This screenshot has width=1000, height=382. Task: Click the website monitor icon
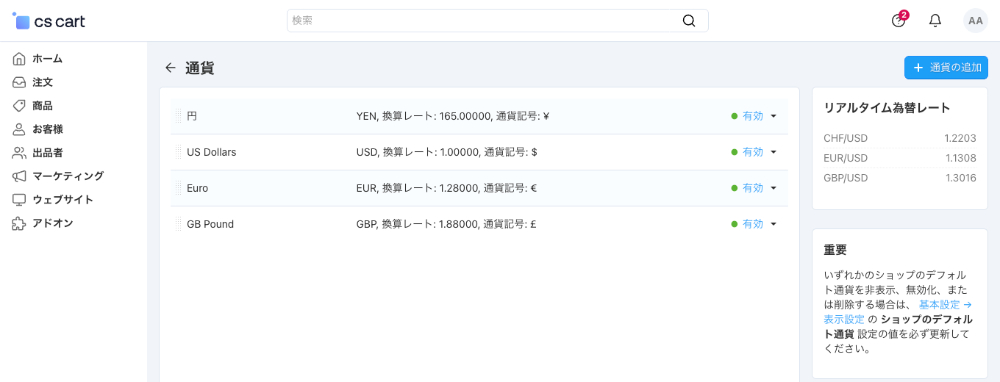[19, 200]
